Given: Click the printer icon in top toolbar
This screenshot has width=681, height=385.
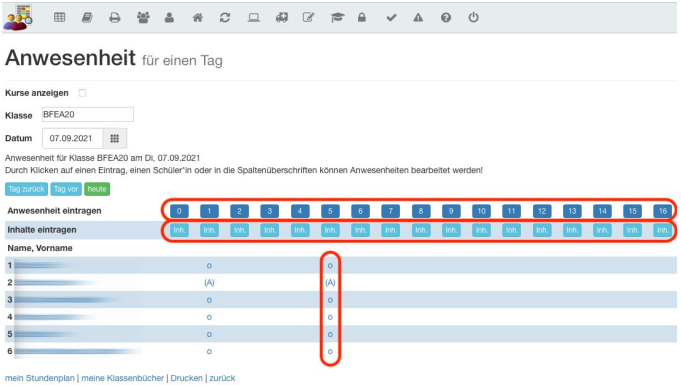Looking at the screenshot, I should [115, 17].
